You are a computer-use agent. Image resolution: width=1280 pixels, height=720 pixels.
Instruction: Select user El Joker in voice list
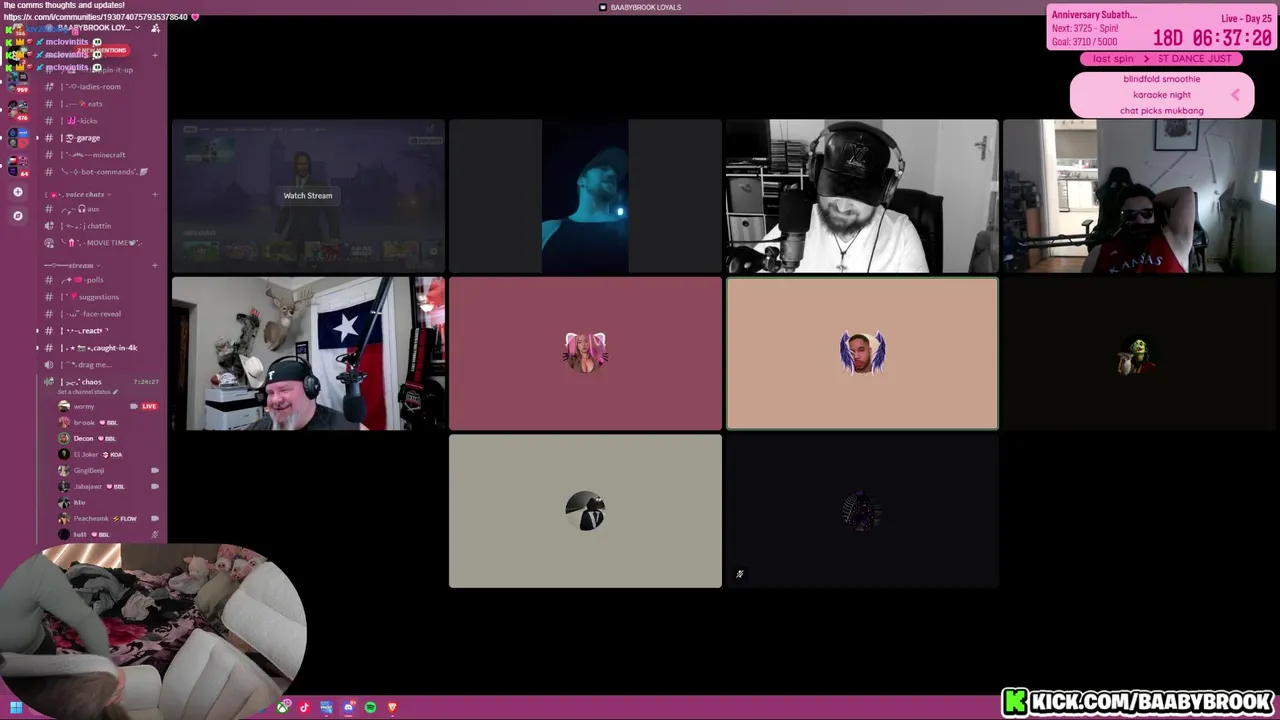[x=107, y=454]
